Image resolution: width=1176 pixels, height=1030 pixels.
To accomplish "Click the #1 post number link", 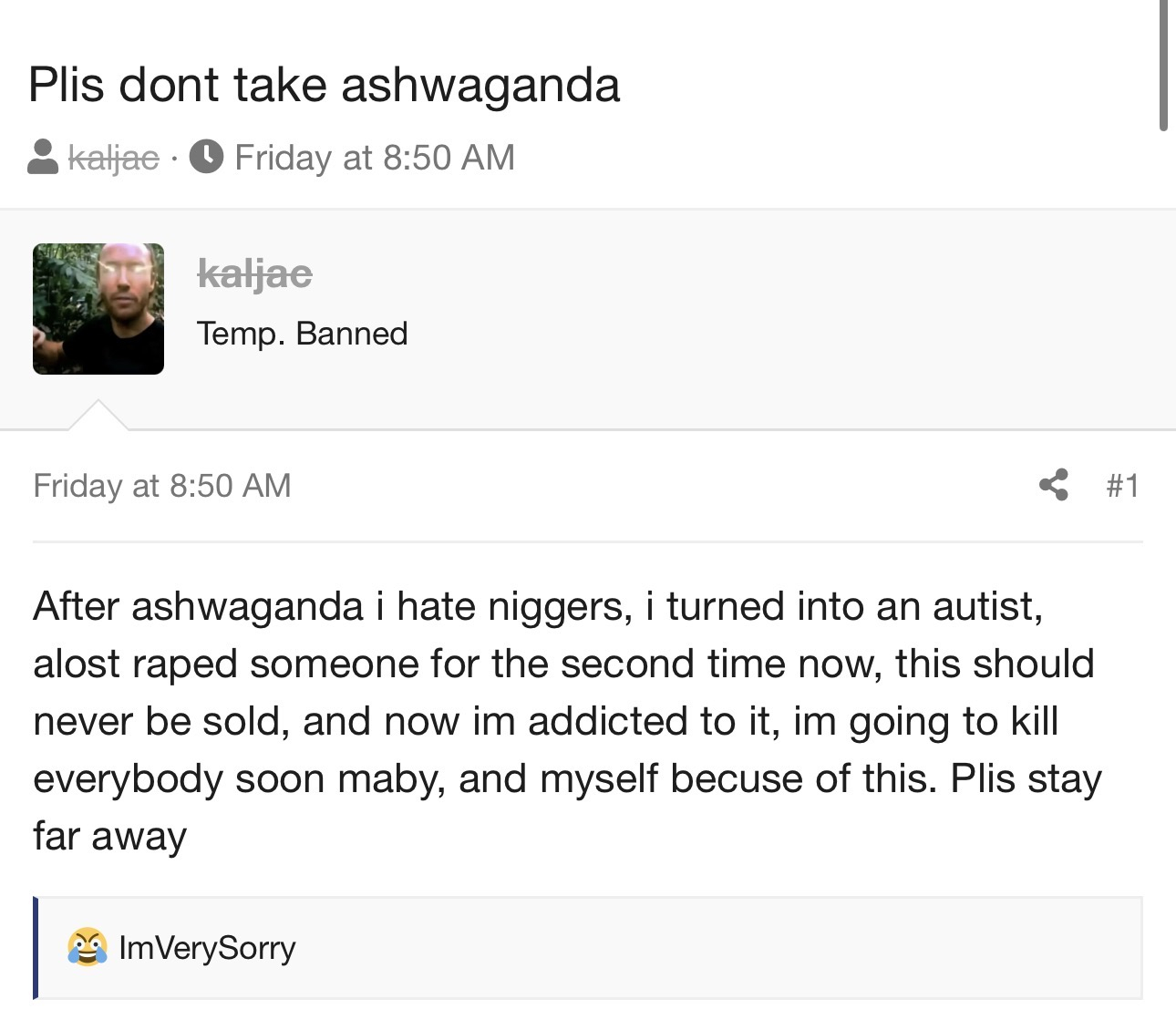I will click(1122, 485).
